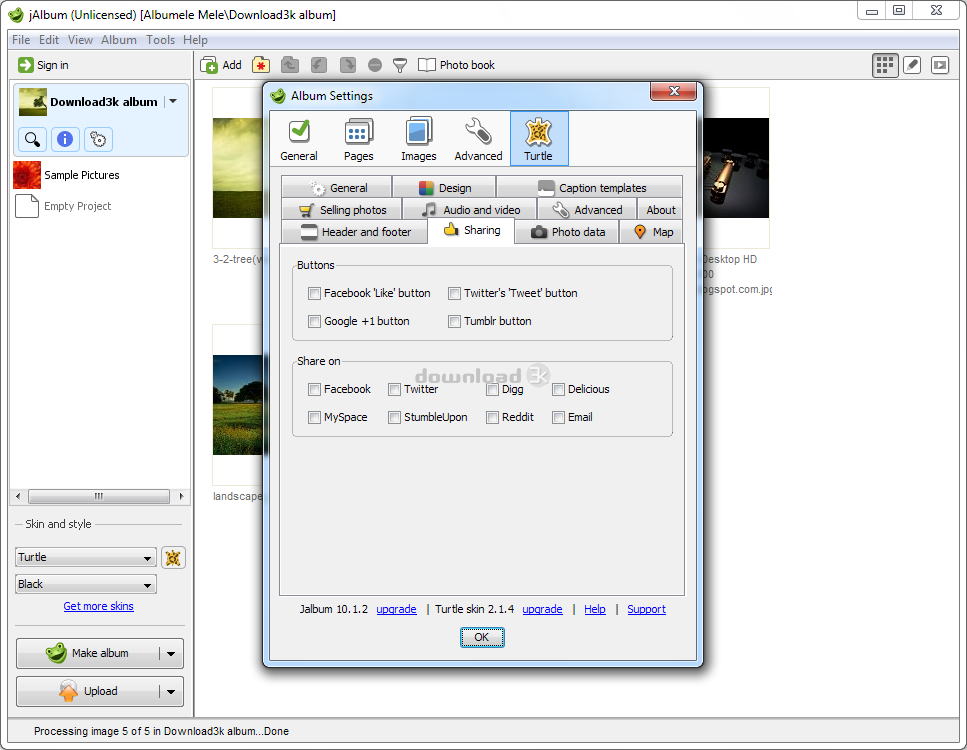Click the new folder star icon
This screenshot has height=750, width=967.
pyautogui.click(x=261, y=65)
